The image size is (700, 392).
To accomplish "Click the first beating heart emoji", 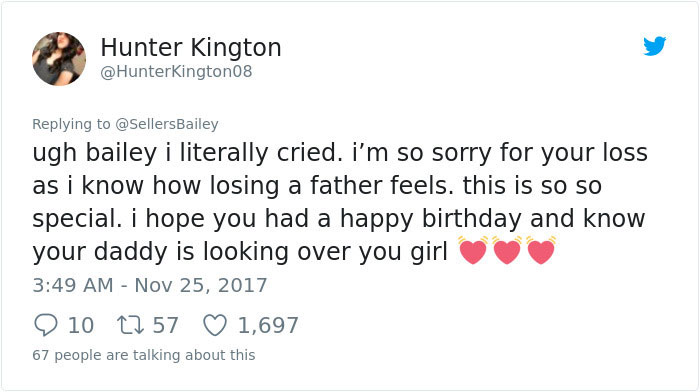I will point(473,250).
